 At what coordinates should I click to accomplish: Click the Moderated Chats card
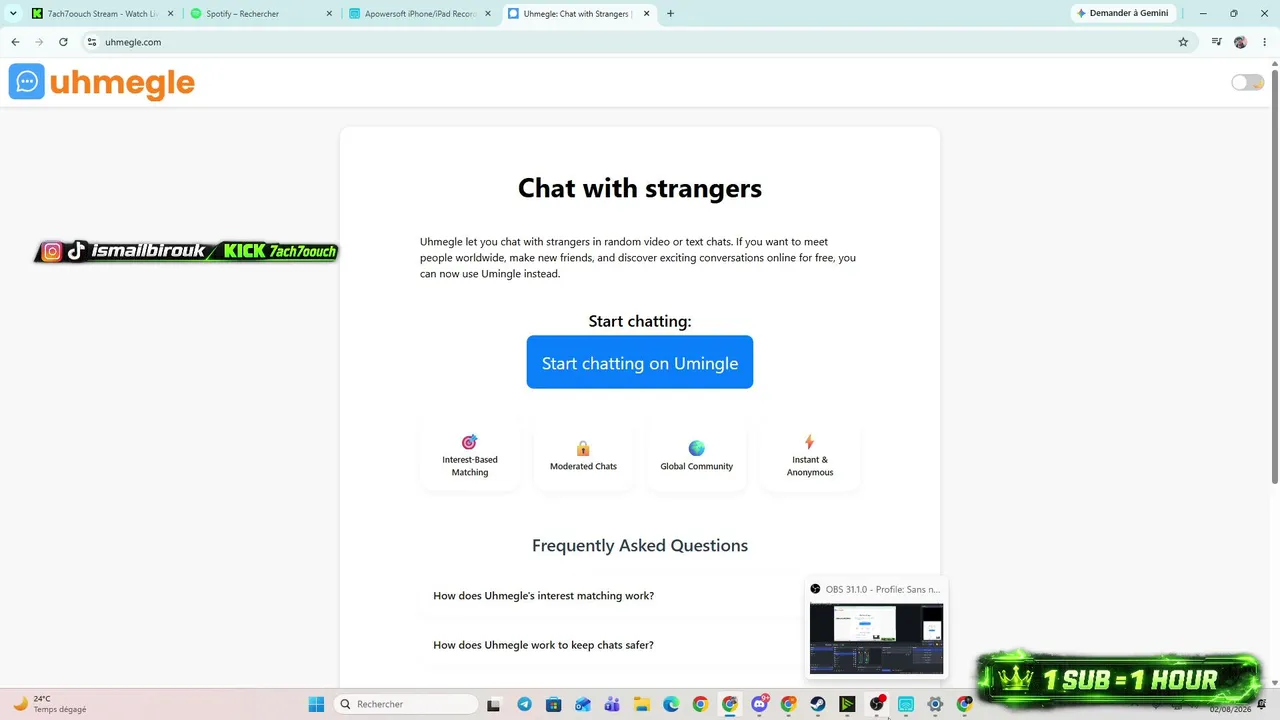[x=583, y=457]
